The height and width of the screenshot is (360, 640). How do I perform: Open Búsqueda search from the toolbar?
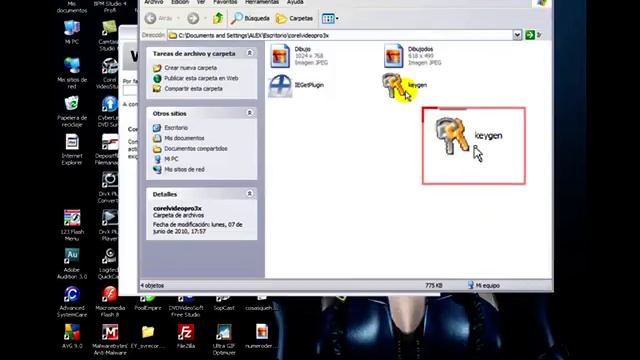click(250, 18)
